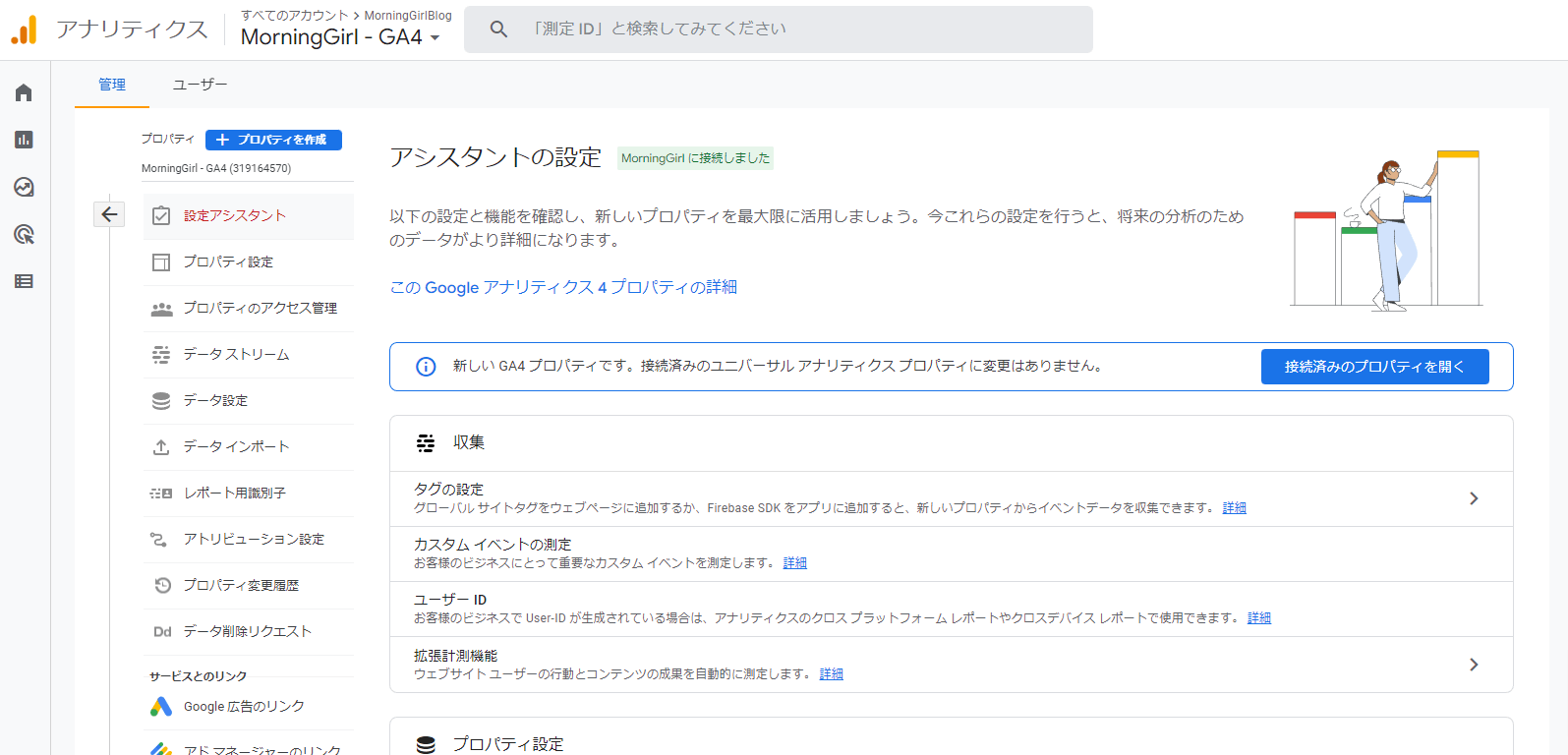The image size is (1568, 755).
Task: Click the データ インポート upload icon
Action: pos(161,447)
